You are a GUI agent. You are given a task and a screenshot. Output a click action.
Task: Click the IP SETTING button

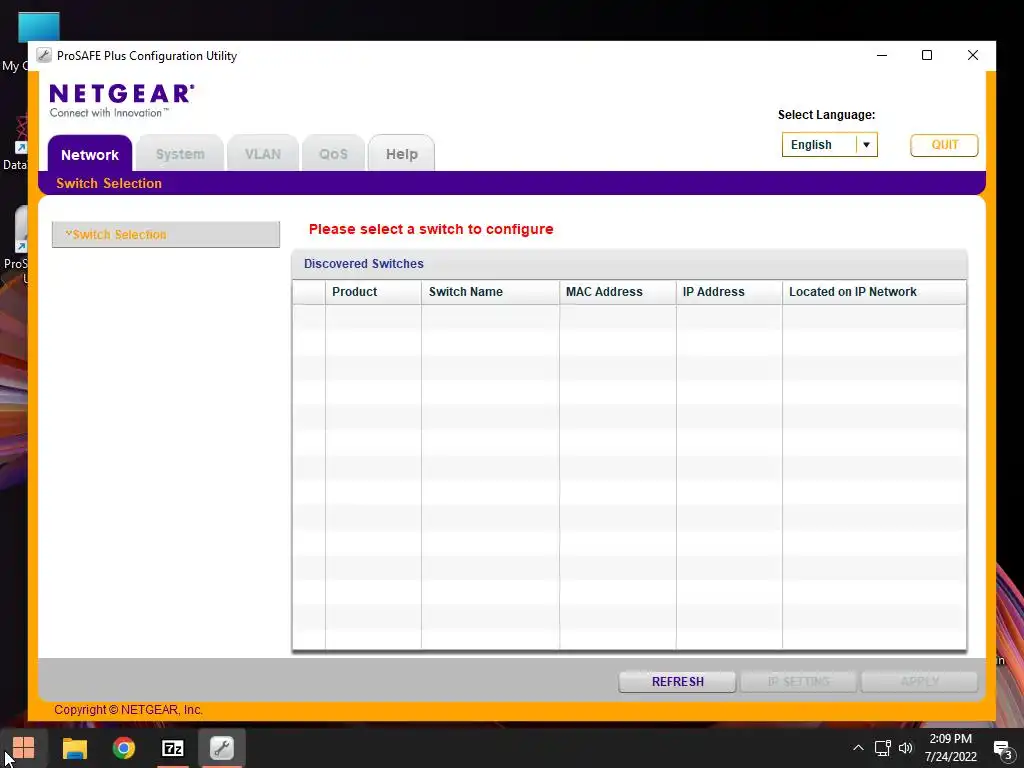(x=798, y=682)
